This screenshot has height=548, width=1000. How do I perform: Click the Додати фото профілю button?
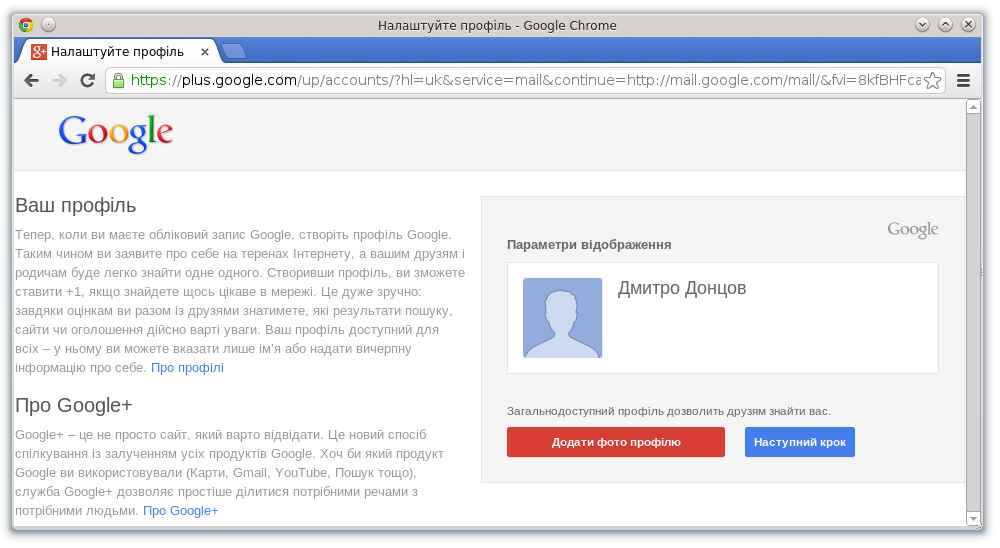[616, 442]
